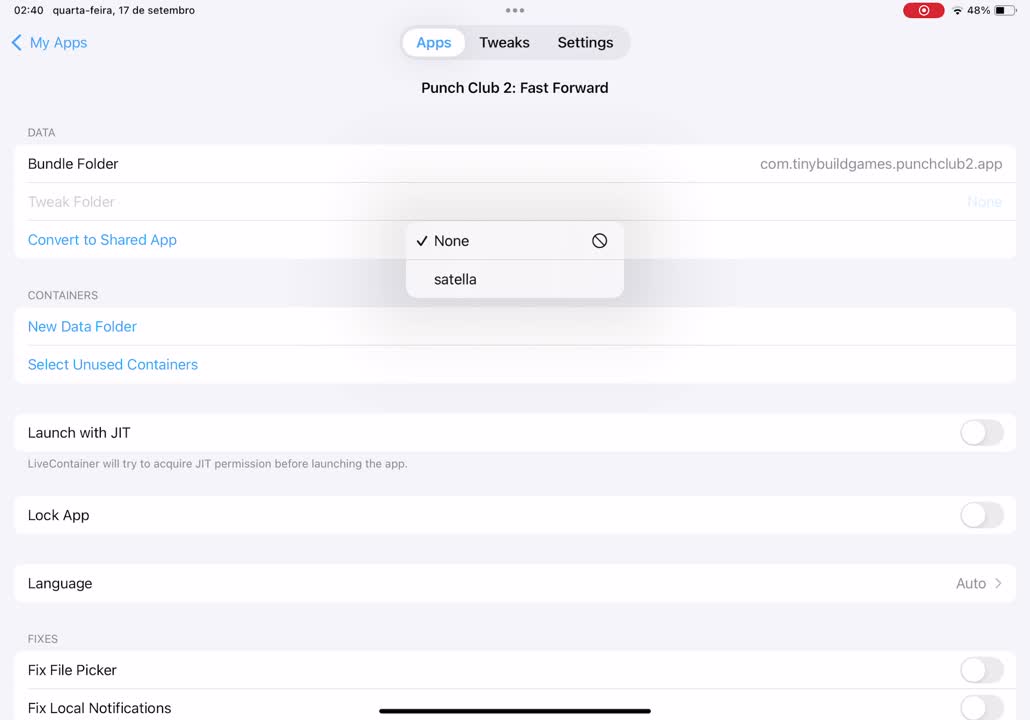Image resolution: width=1030 pixels, height=720 pixels.
Task: Go back to My Apps
Action: [49, 43]
